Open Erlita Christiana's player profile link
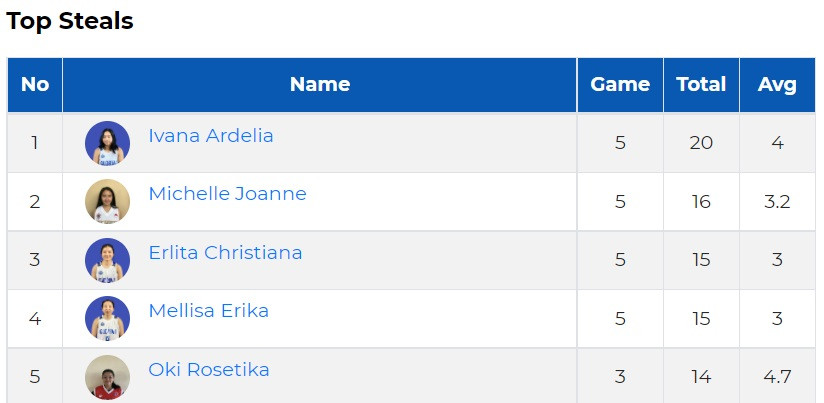 point(225,253)
